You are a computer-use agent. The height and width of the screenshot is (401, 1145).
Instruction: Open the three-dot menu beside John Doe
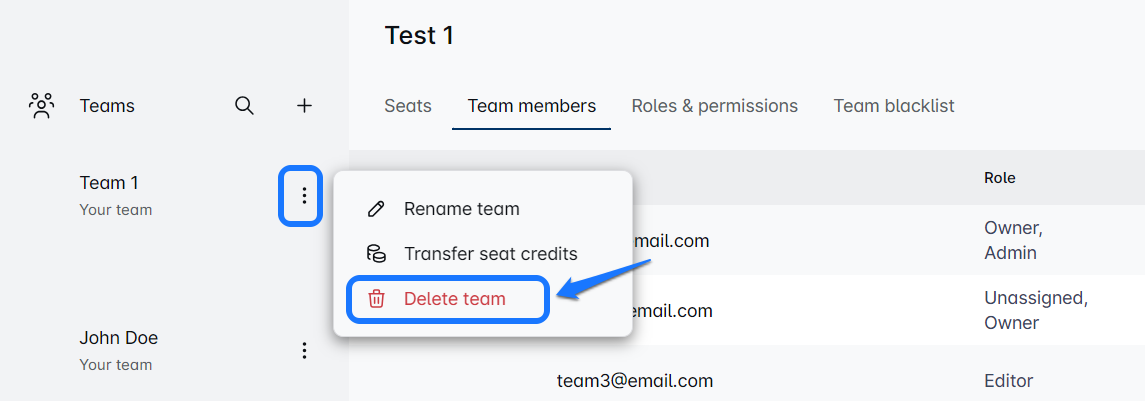304,350
